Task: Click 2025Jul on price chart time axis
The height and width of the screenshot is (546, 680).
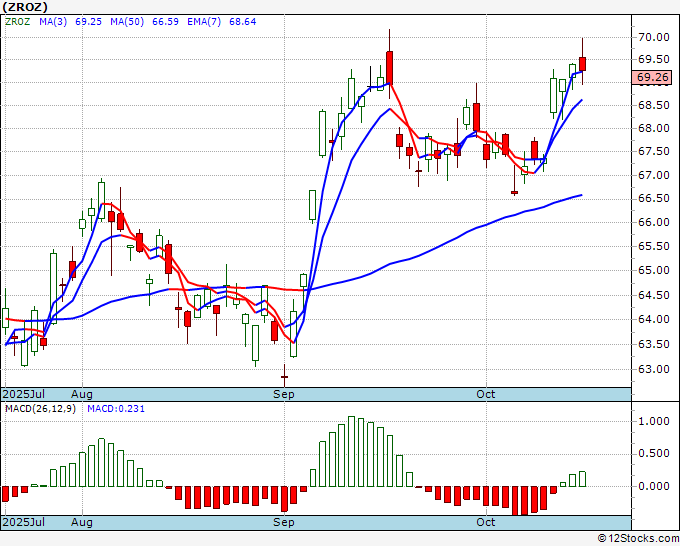Action: [24, 394]
